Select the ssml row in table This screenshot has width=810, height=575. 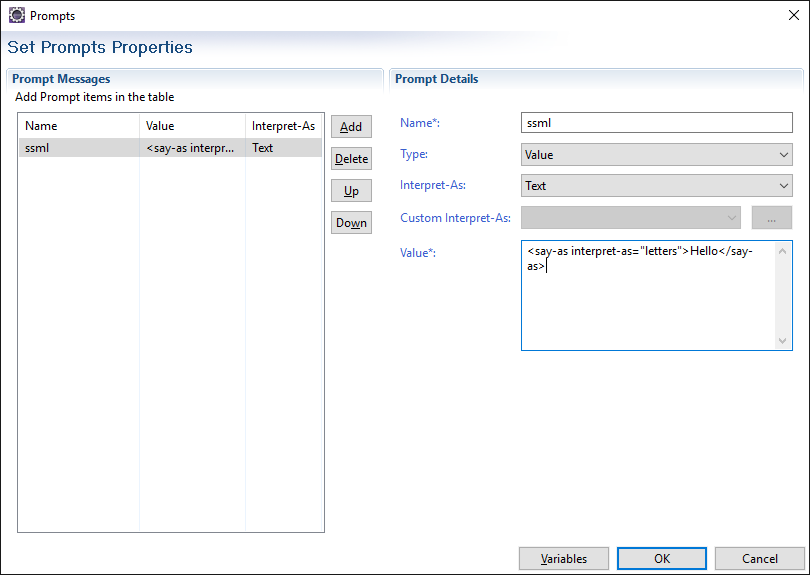click(170, 148)
